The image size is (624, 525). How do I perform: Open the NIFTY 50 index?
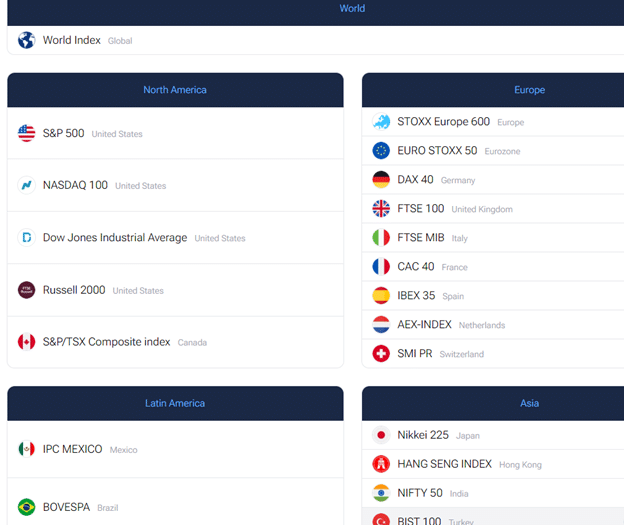(420, 493)
